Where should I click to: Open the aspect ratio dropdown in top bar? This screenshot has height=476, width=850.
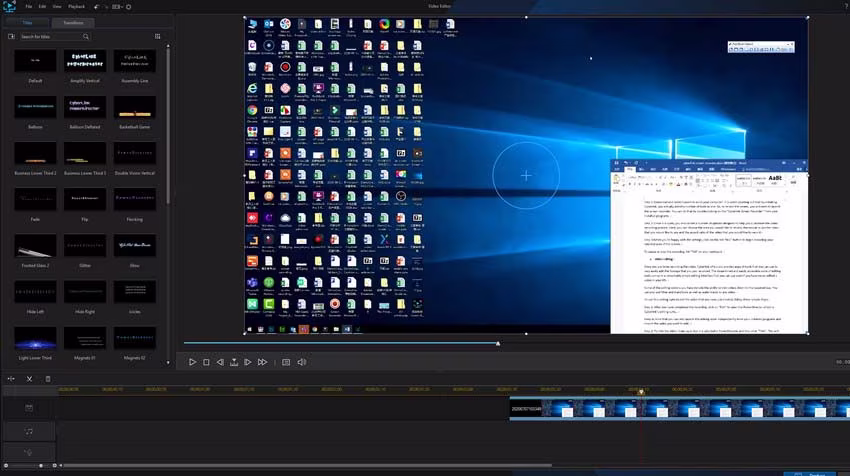(117, 7)
